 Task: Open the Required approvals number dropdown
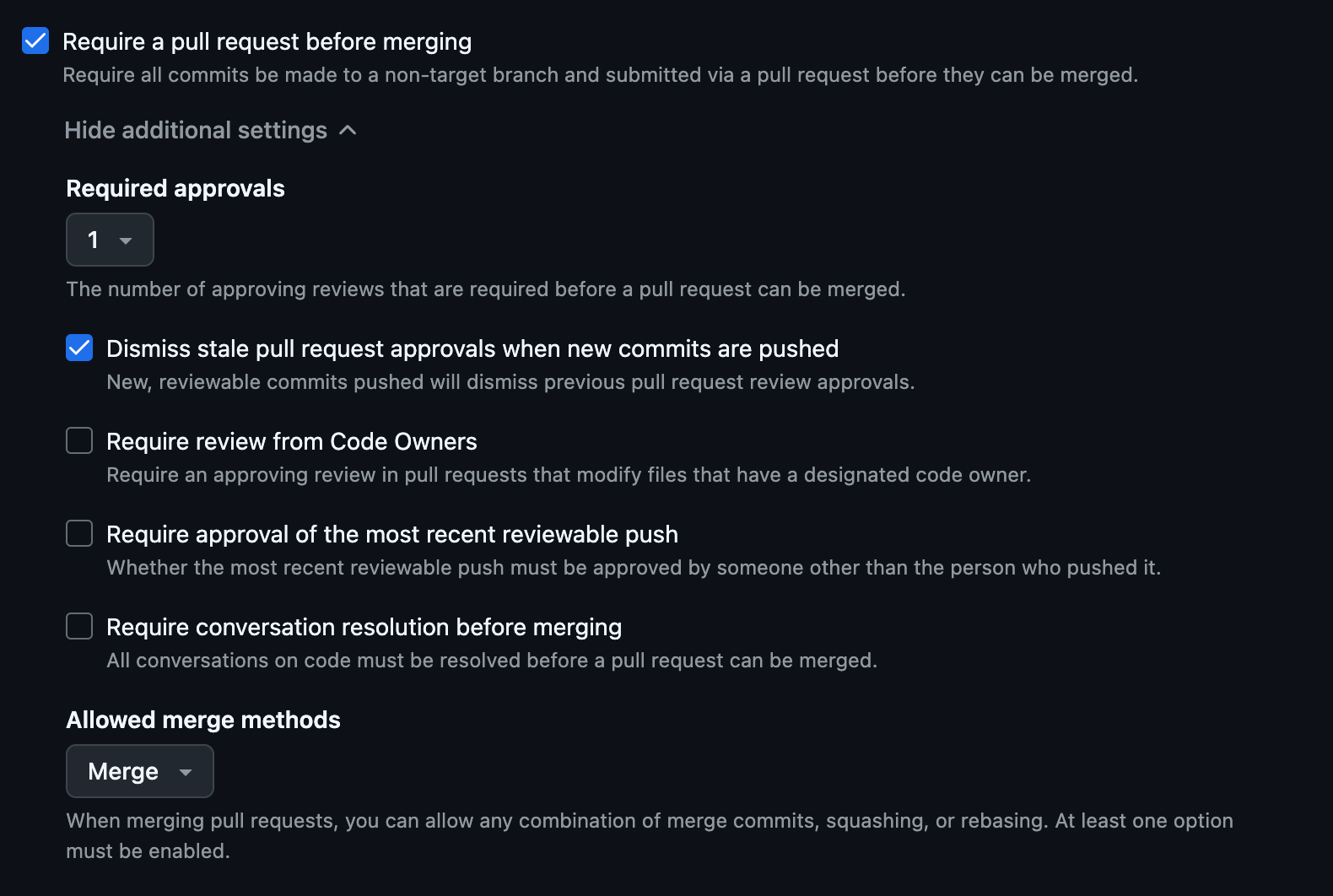(x=109, y=240)
